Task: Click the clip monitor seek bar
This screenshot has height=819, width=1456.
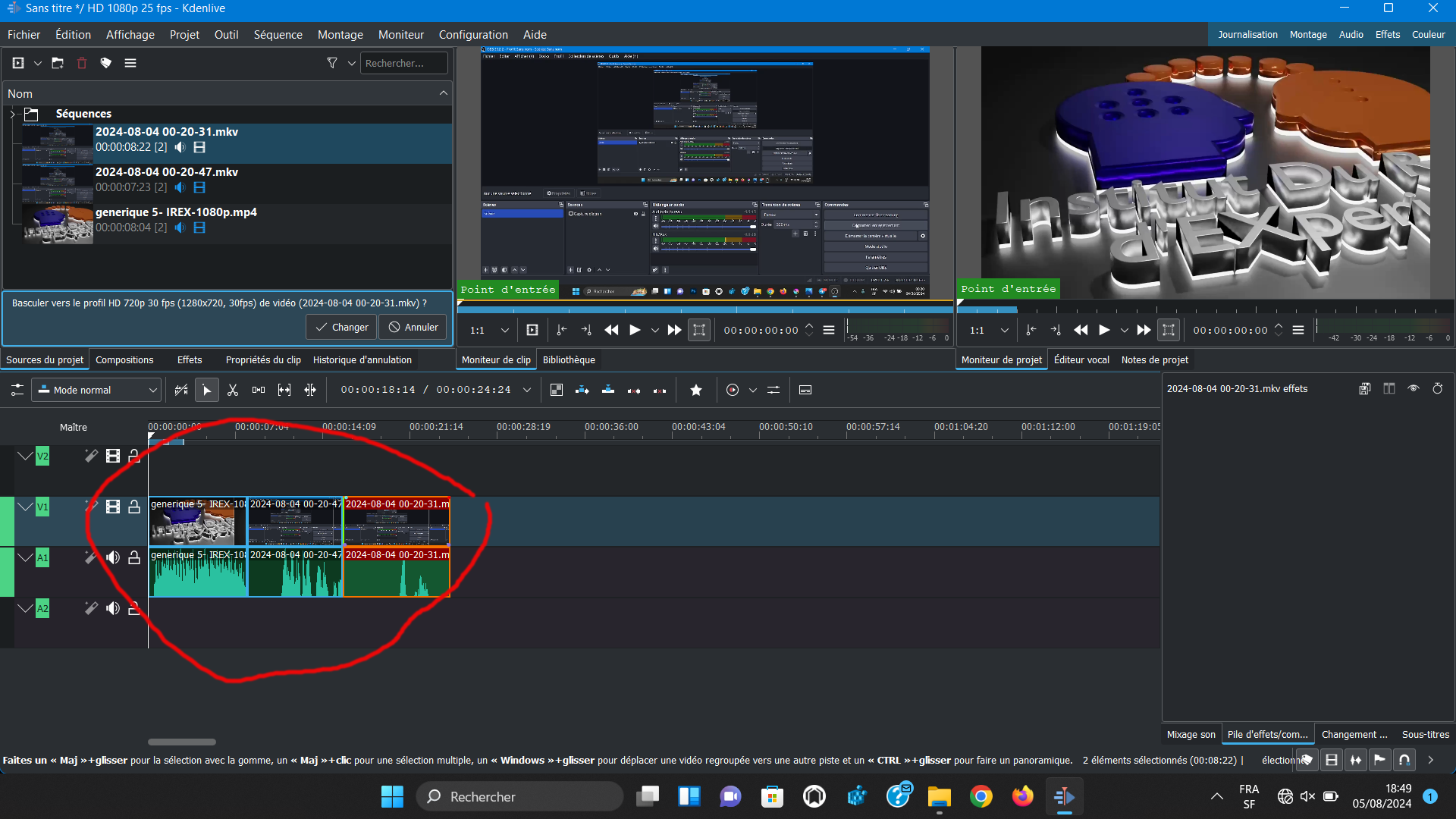Action: coord(704,309)
